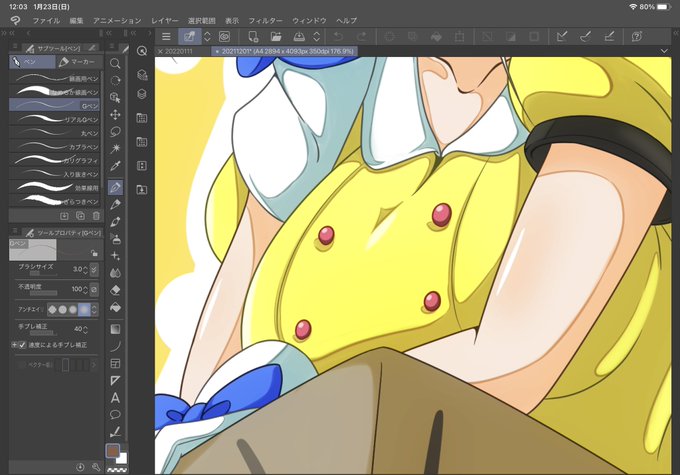The height and width of the screenshot is (475, 680).
Task: Click the Redo arrow
Action: 362,36
